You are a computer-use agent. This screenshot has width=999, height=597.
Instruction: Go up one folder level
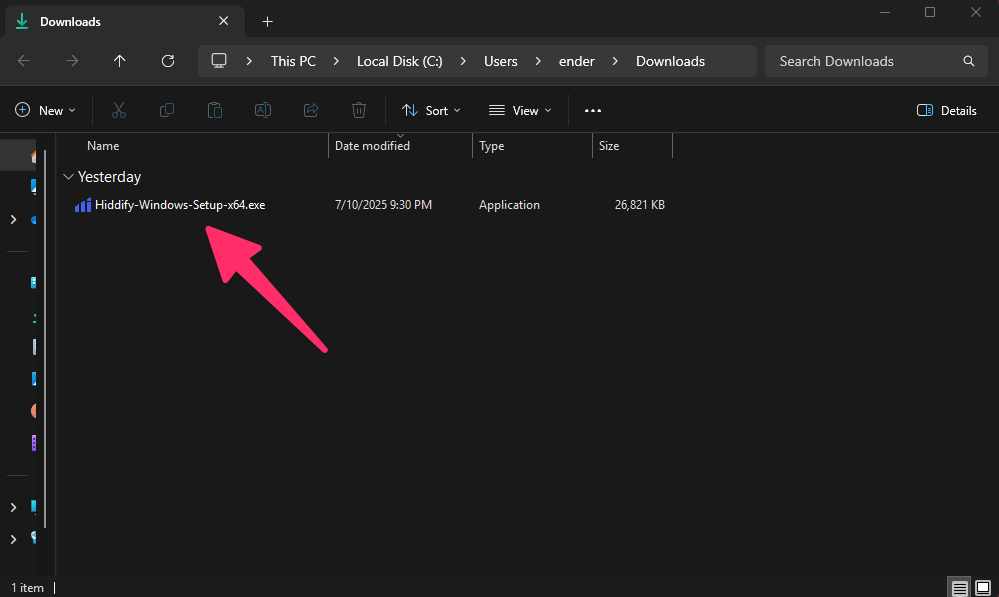[120, 61]
